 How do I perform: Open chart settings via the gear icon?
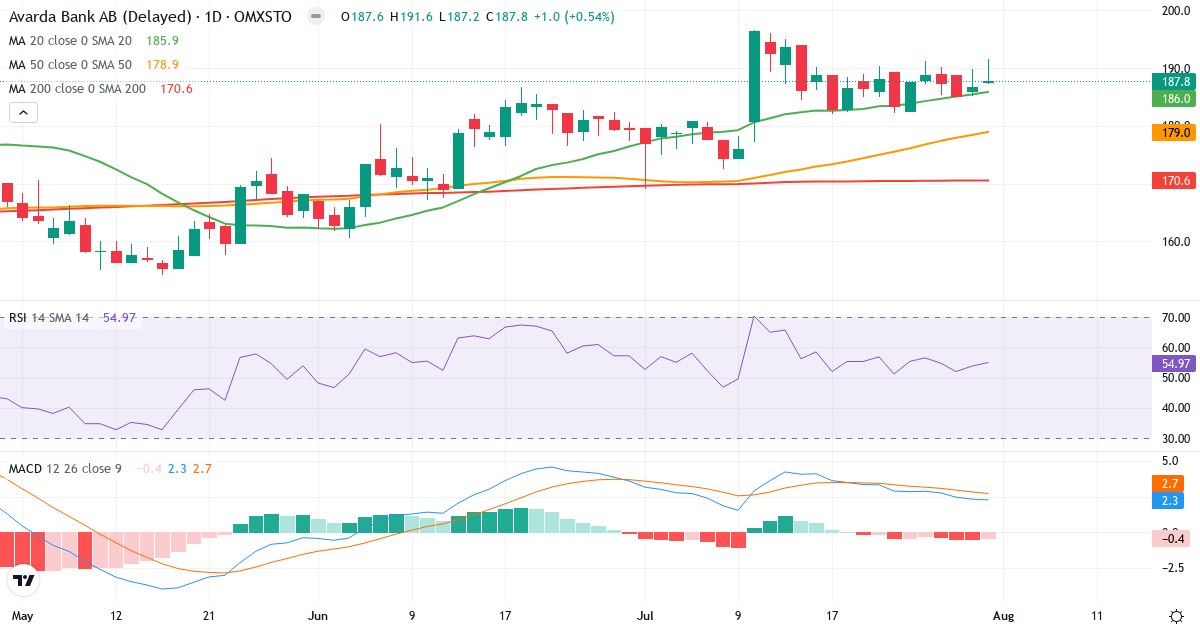[x=1176, y=615]
